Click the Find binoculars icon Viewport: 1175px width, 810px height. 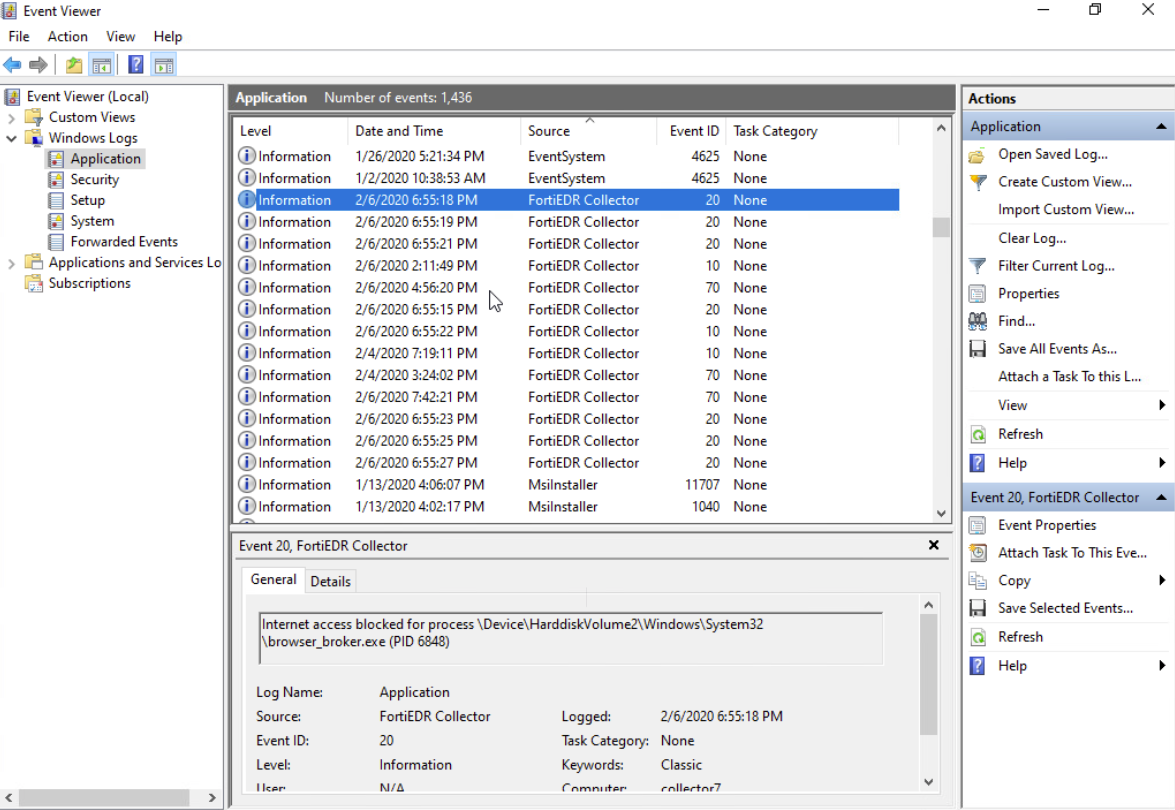click(978, 321)
